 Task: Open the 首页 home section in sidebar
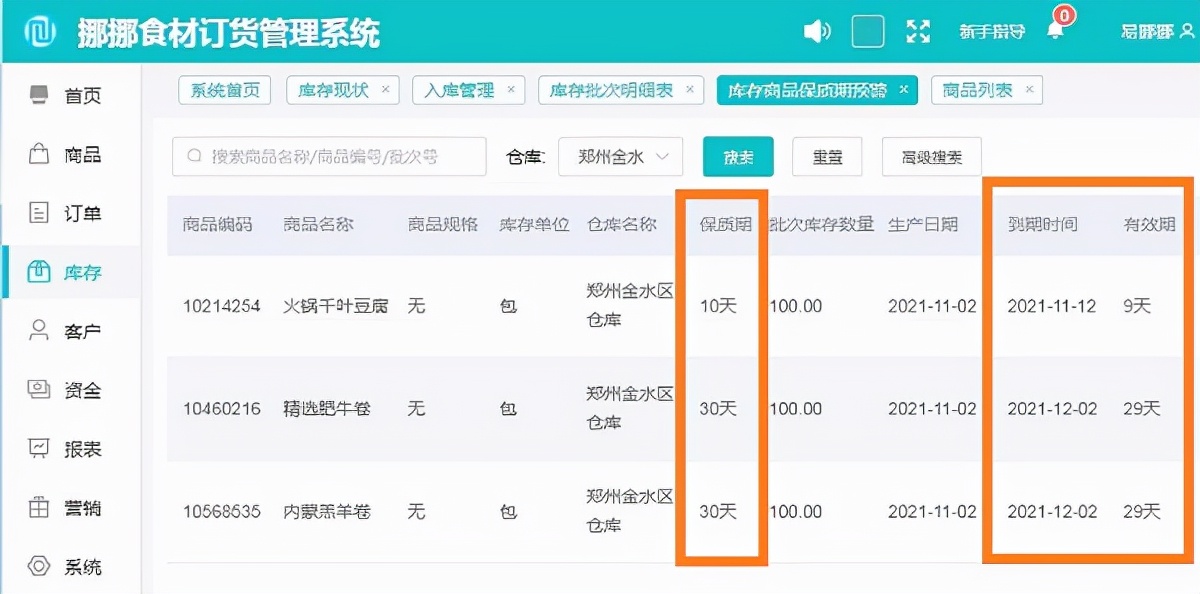tap(60, 95)
